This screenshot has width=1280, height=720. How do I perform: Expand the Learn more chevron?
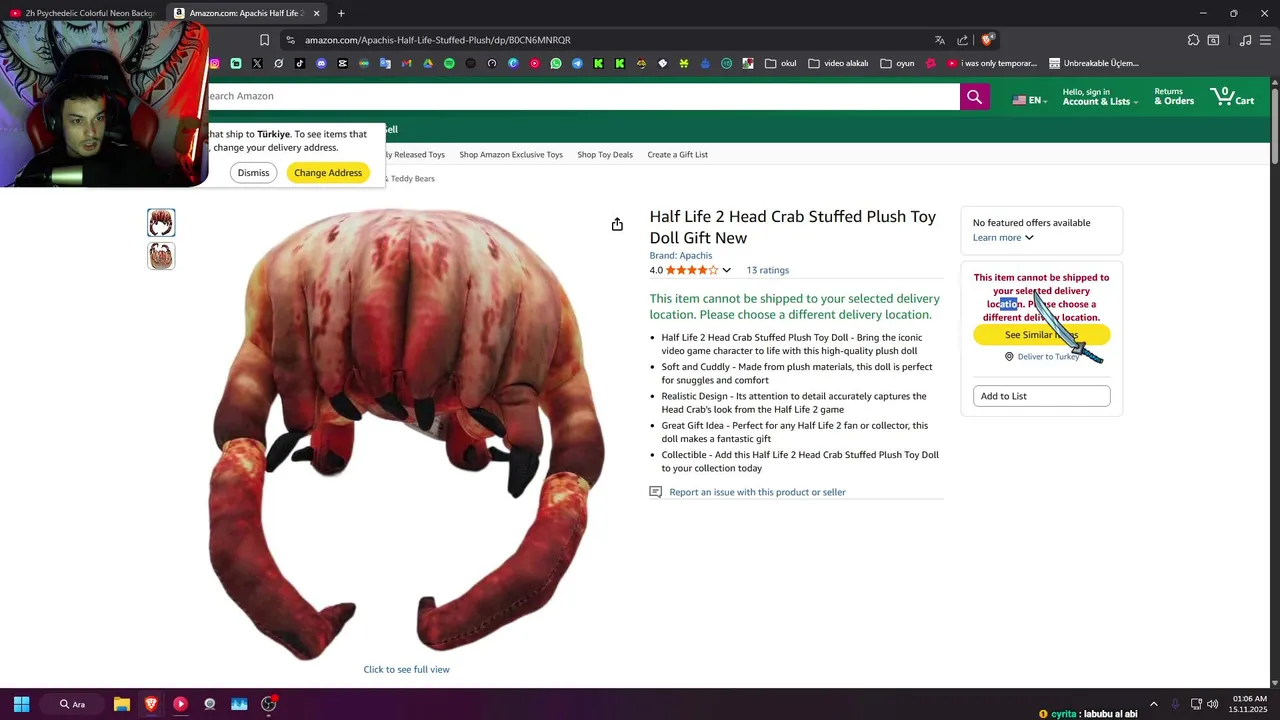point(1029,238)
